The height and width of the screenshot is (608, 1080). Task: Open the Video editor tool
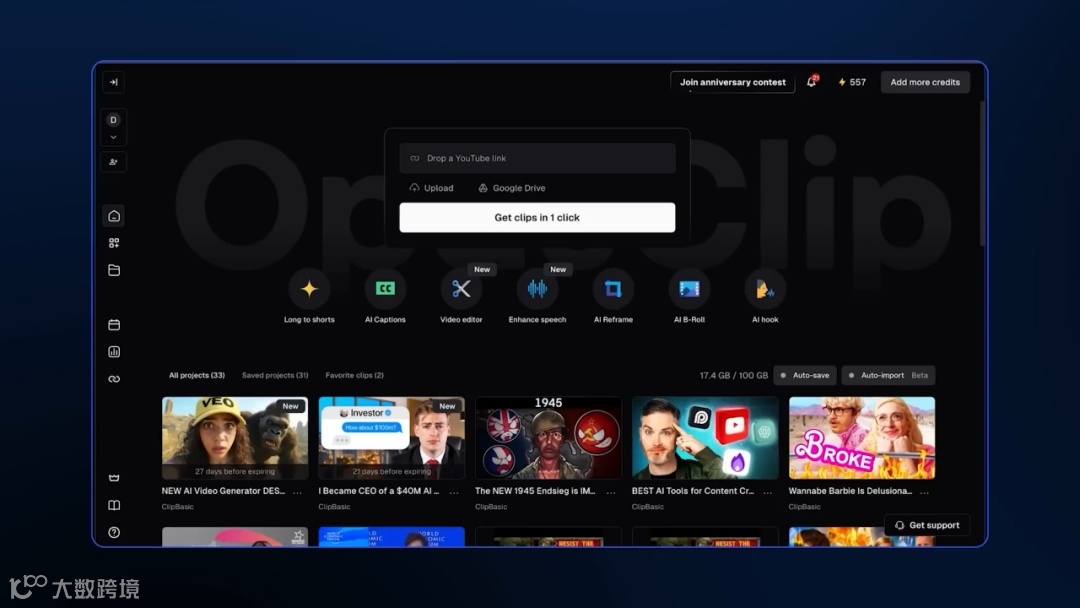[461, 296]
